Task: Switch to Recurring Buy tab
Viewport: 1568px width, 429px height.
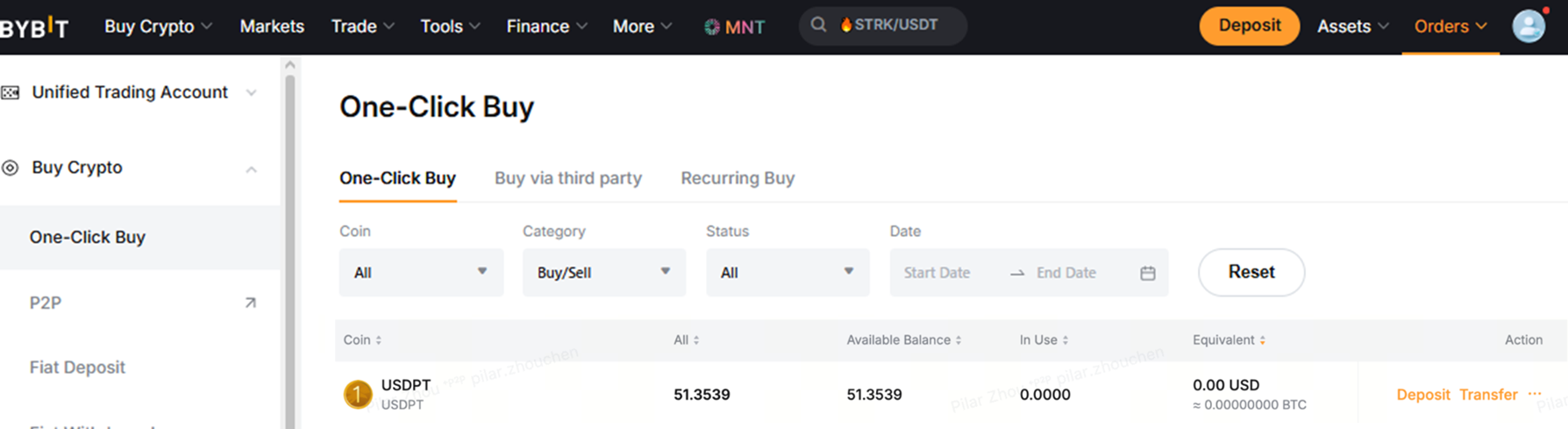Action: (738, 178)
